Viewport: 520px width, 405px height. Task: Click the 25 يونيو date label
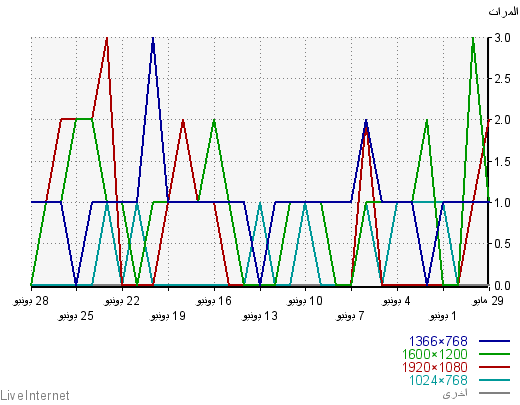point(76,316)
